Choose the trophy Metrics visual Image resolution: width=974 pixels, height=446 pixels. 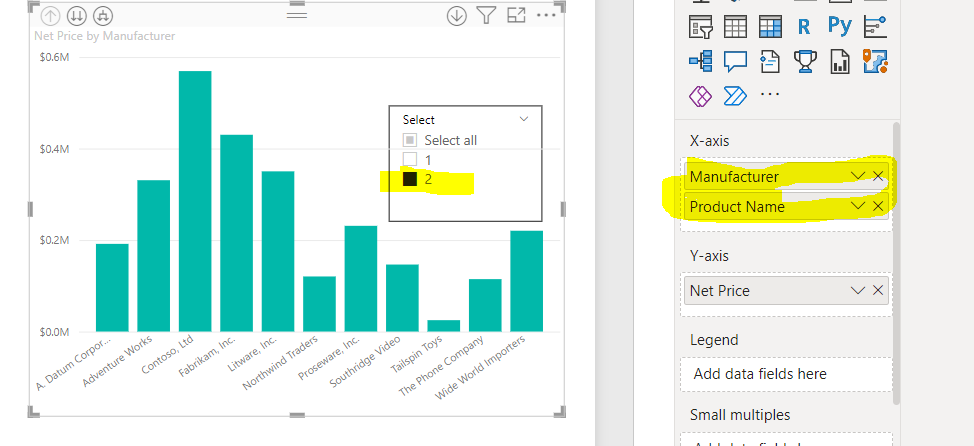pyautogui.click(x=805, y=61)
